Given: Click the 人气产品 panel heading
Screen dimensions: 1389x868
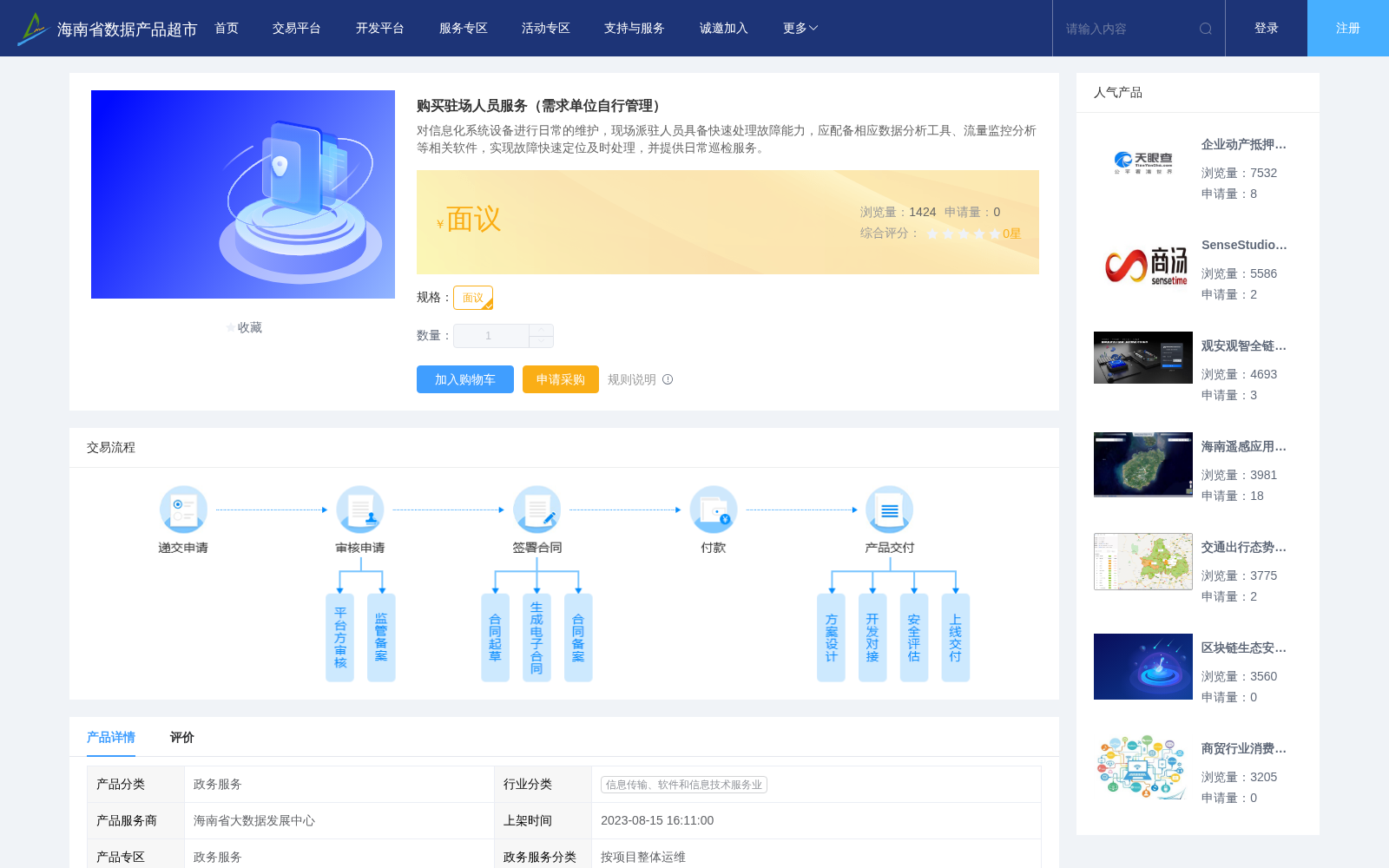Looking at the screenshot, I should coord(1118,93).
